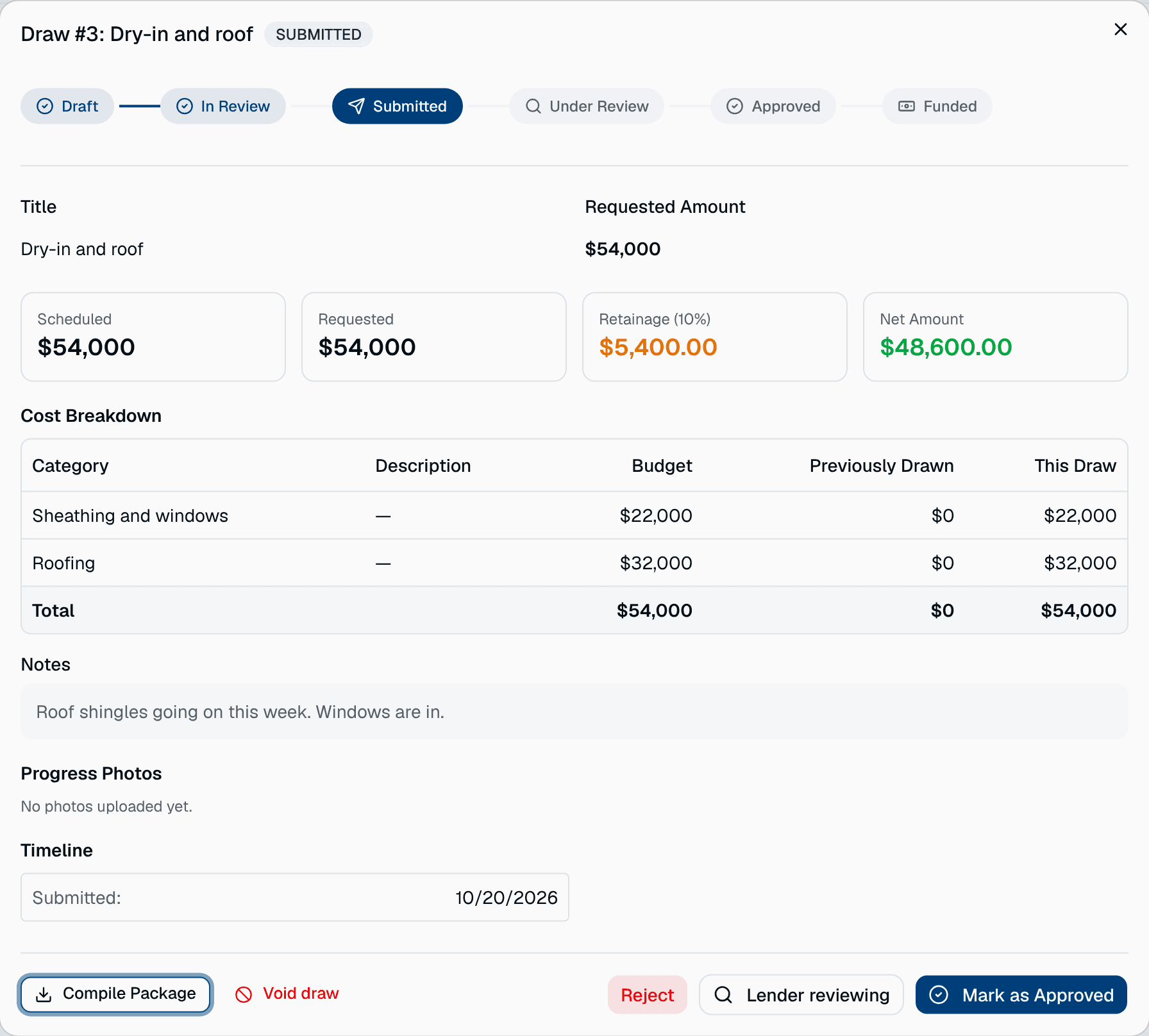
Task: Select the Approved stage pill
Action: tap(773, 106)
